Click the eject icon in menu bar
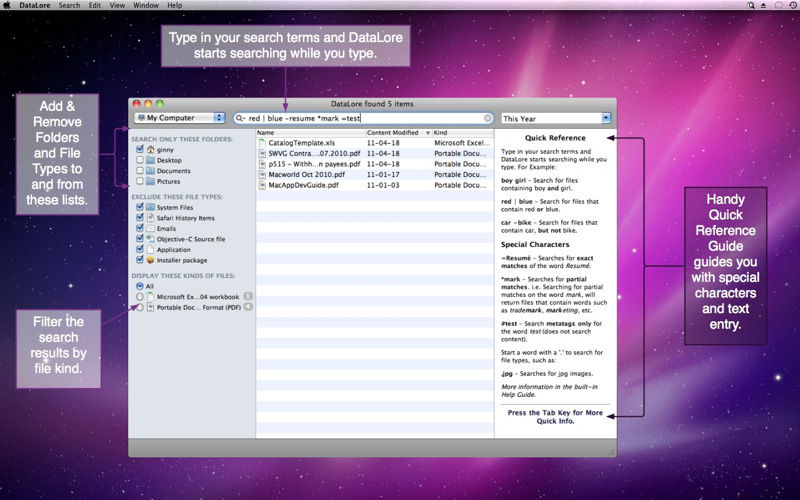Image resolution: width=800 pixels, height=500 pixels. (764, 5)
